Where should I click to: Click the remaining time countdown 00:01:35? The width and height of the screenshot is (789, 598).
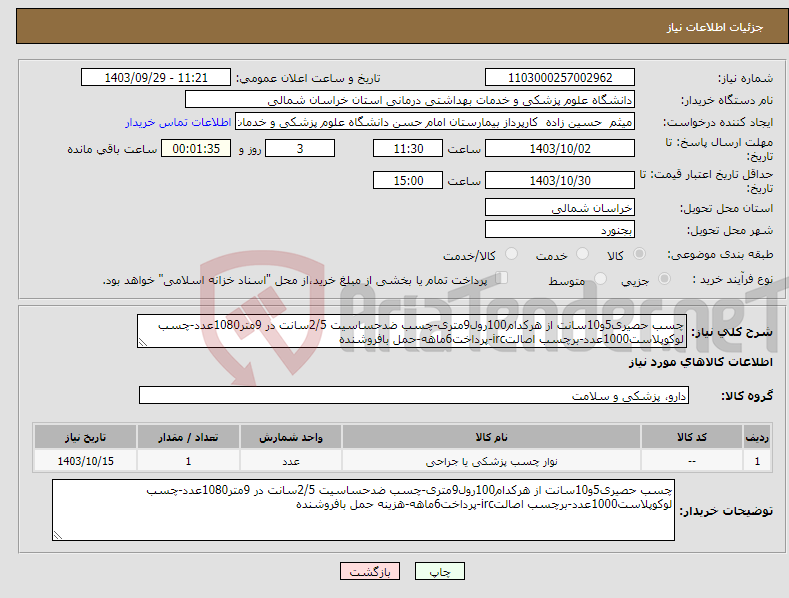[x=196, y=148]
